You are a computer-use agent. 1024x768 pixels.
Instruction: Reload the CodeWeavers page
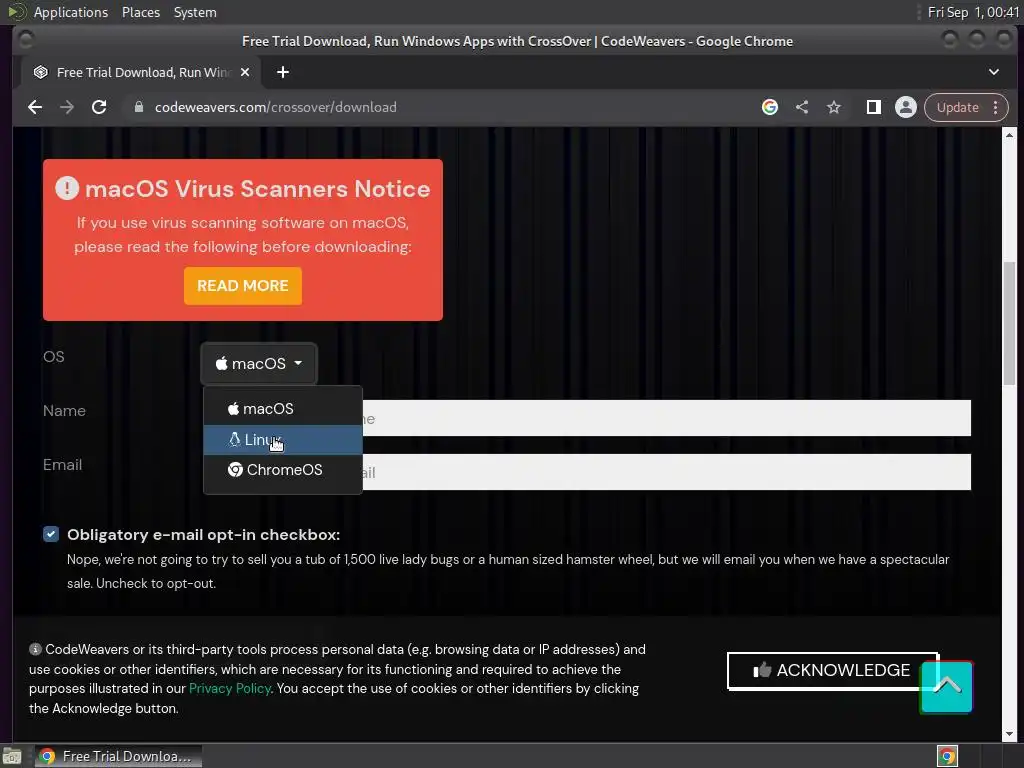pyautogui.click(x=99, y=107)
